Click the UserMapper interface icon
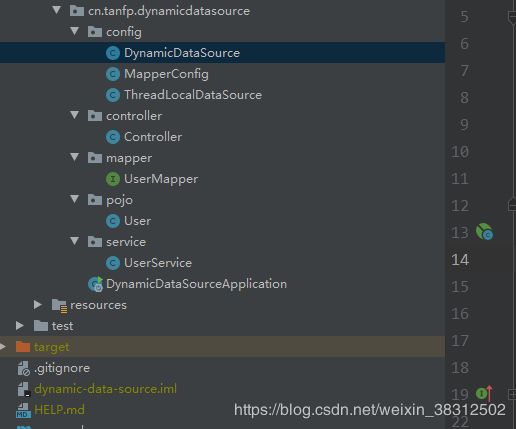 pyautogui.click(x=113, y=179)
